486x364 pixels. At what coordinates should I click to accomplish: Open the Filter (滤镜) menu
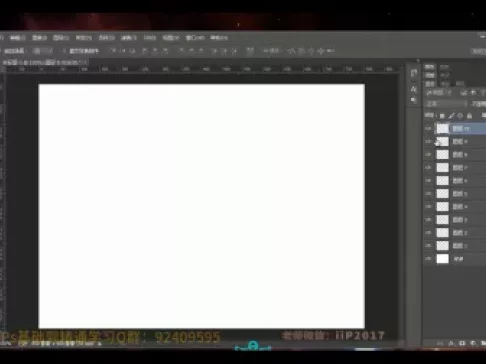pyautogui.click(x=128, y=38)
